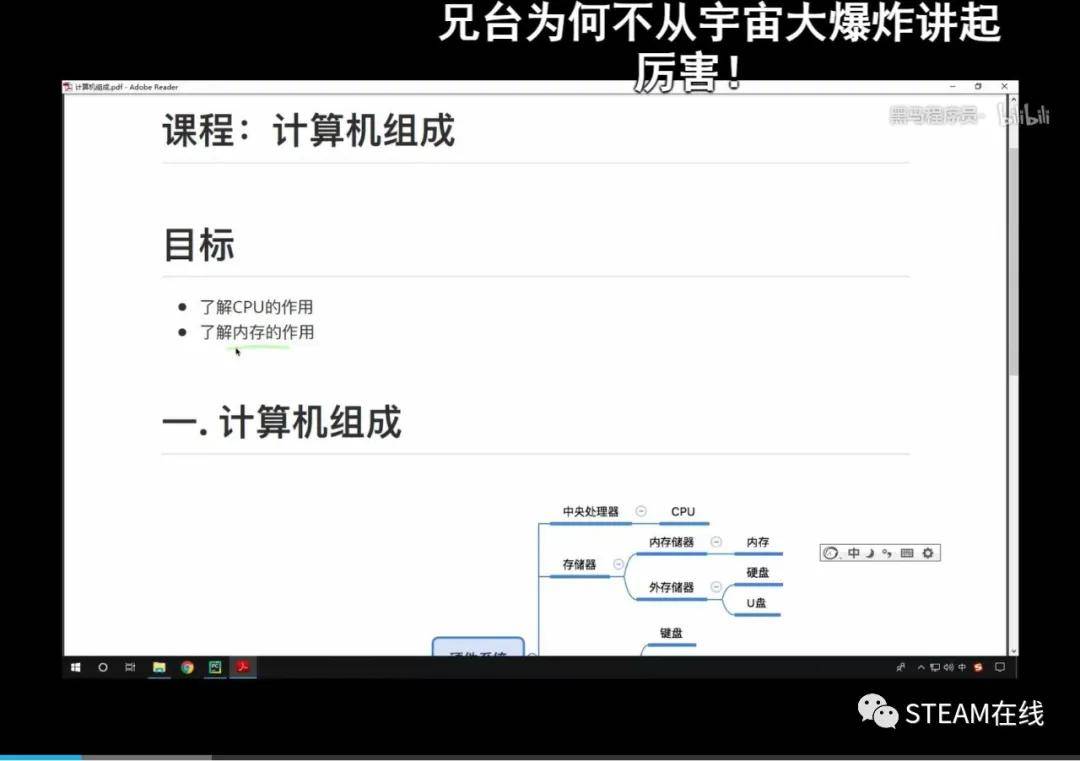The image size is (1080, 761).
Task: Click the U盘 node in the mind map
Action: coord(756,603)
